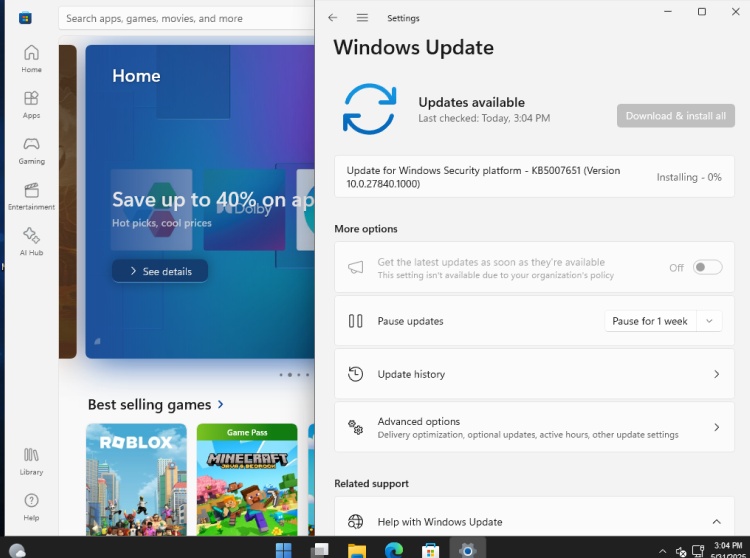This screenshot has height=558, width=750.
Task: Collapse Help with Windows Update section
Action: (716, 521)
